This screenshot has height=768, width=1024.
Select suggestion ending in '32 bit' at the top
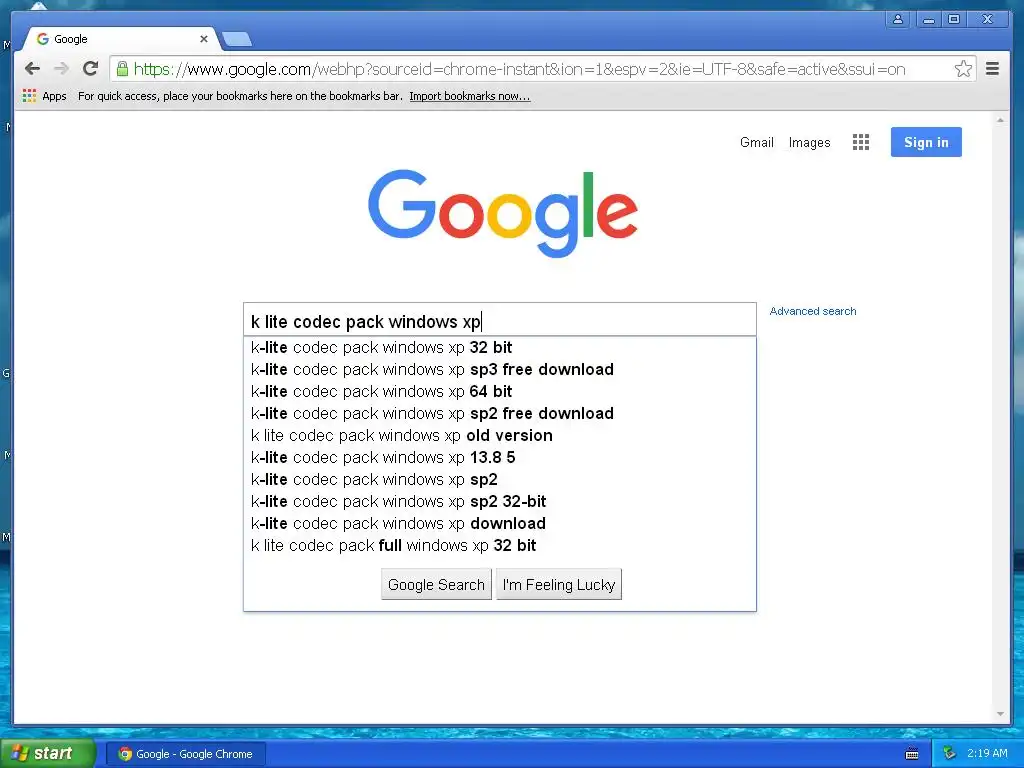(500, 347)
